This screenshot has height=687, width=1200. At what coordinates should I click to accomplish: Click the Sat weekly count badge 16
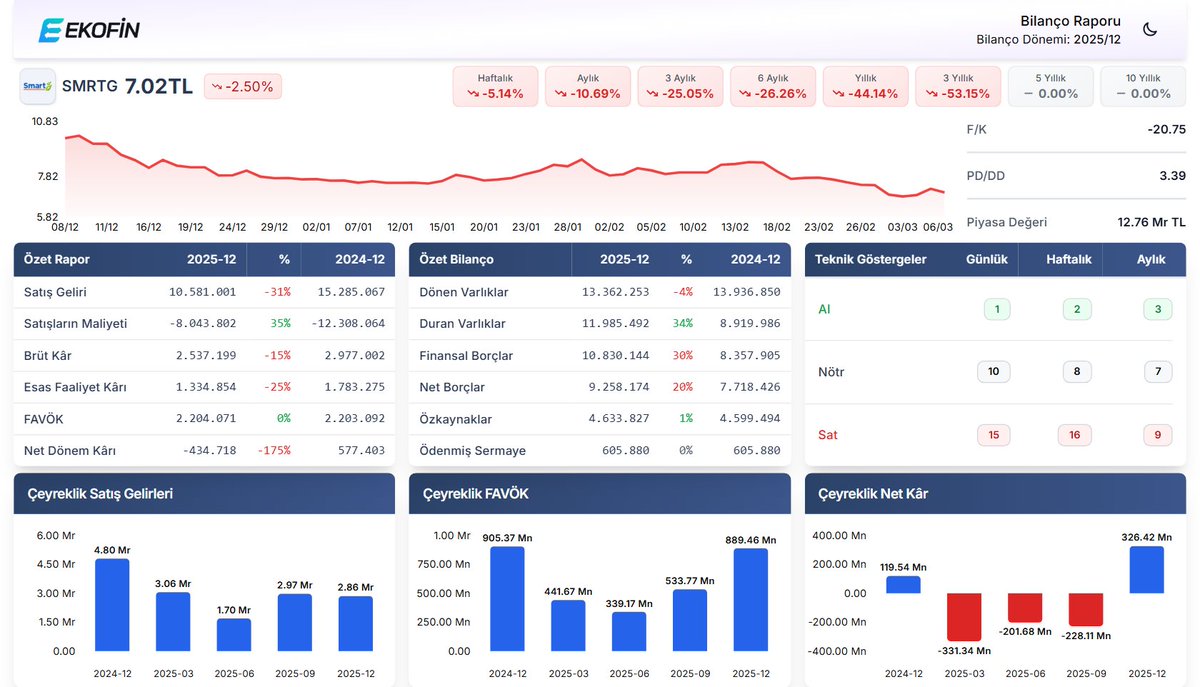1076,435
